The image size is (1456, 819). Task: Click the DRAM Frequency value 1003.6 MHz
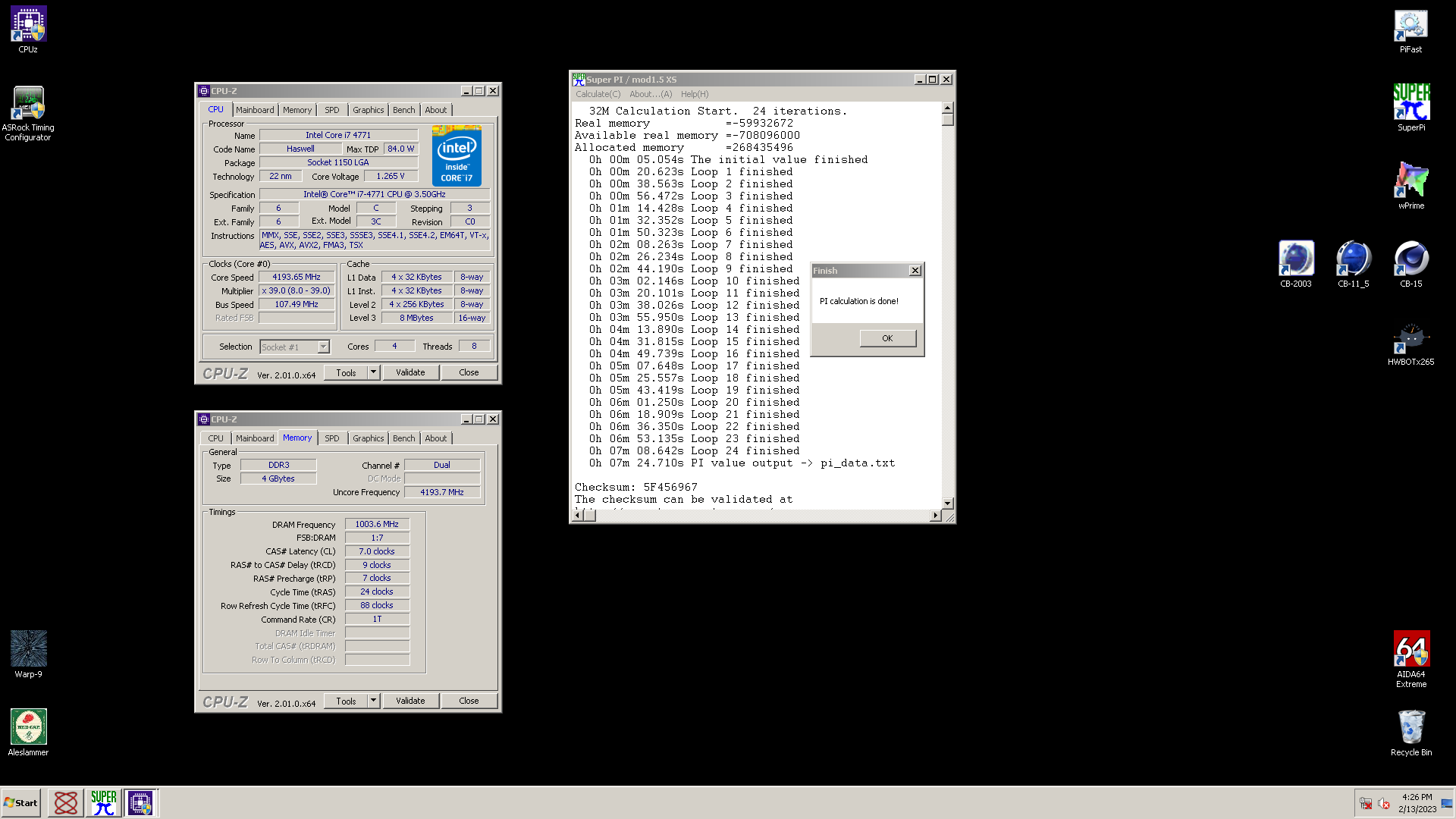click(377, 524)
